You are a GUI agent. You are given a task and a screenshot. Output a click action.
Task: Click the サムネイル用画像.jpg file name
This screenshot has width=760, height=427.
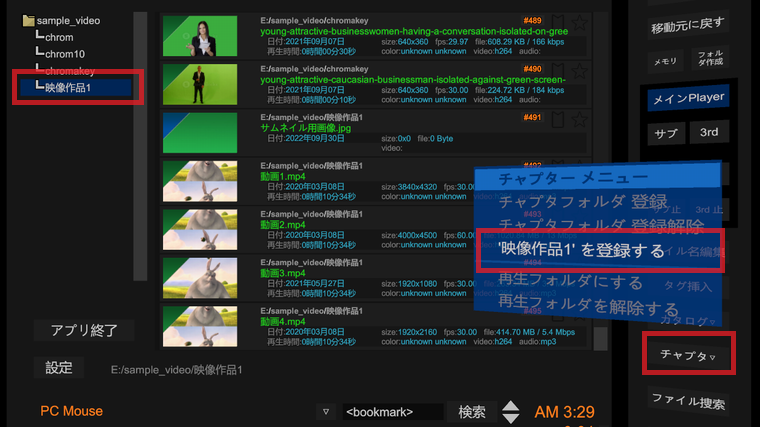[x=305, y=128]
